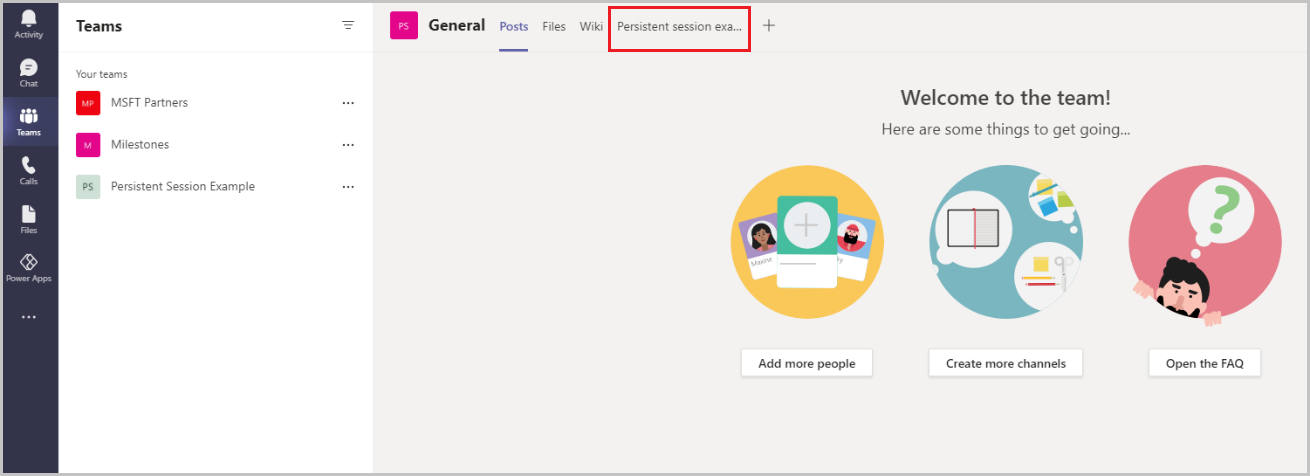Open Files in the left rail
Image resolution: width=1310 pixels, height=476 pixels.
[x=28, y=220]
